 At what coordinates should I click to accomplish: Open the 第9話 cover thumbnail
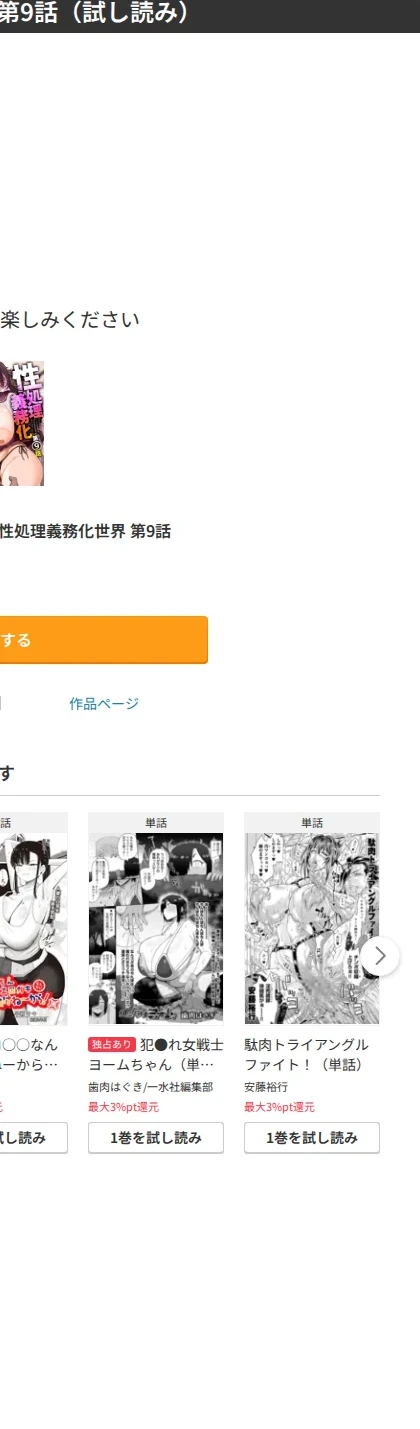22,424
